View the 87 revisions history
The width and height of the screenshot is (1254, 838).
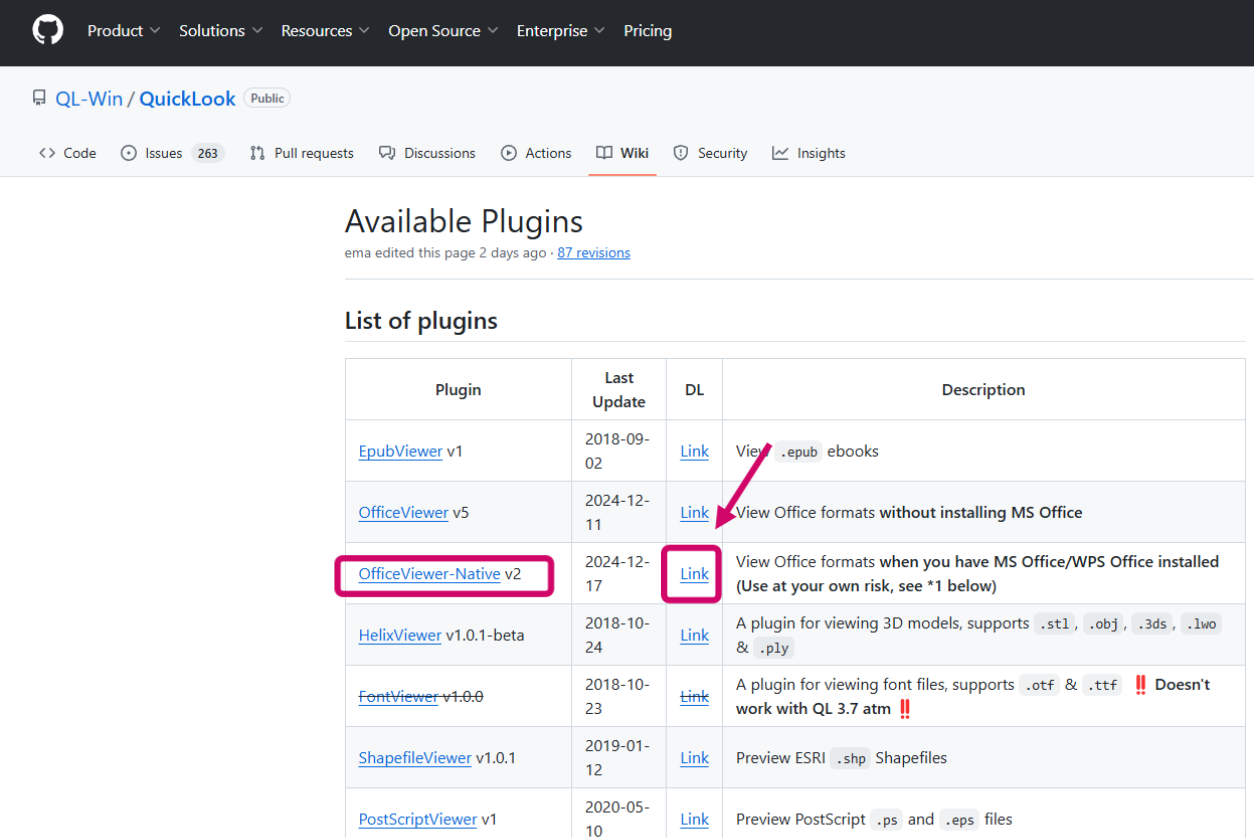tap(594, 253)
